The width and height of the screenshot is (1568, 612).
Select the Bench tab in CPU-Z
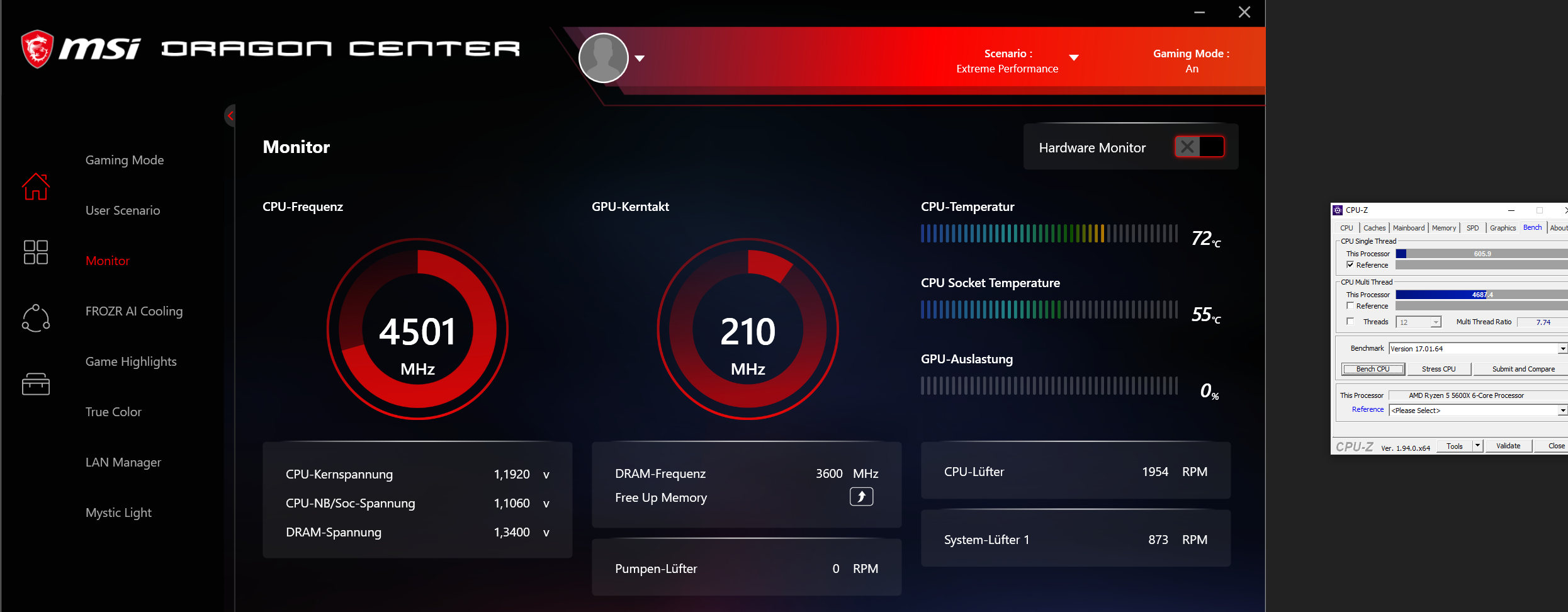[x=1533, y=227]
